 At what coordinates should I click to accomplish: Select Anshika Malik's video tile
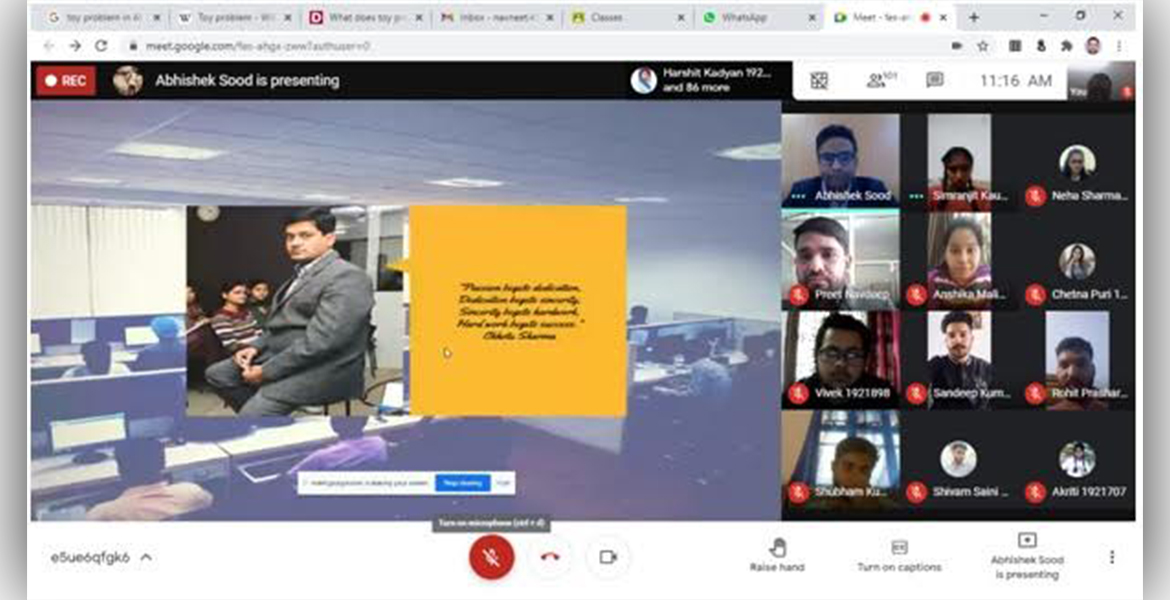point(958,260)
